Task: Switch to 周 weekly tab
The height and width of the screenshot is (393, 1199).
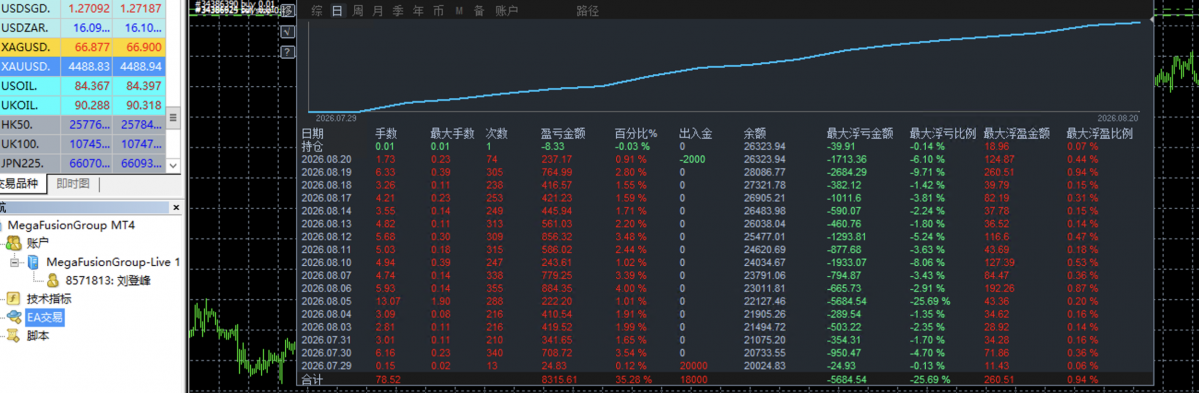Action: tap(358, 11)
